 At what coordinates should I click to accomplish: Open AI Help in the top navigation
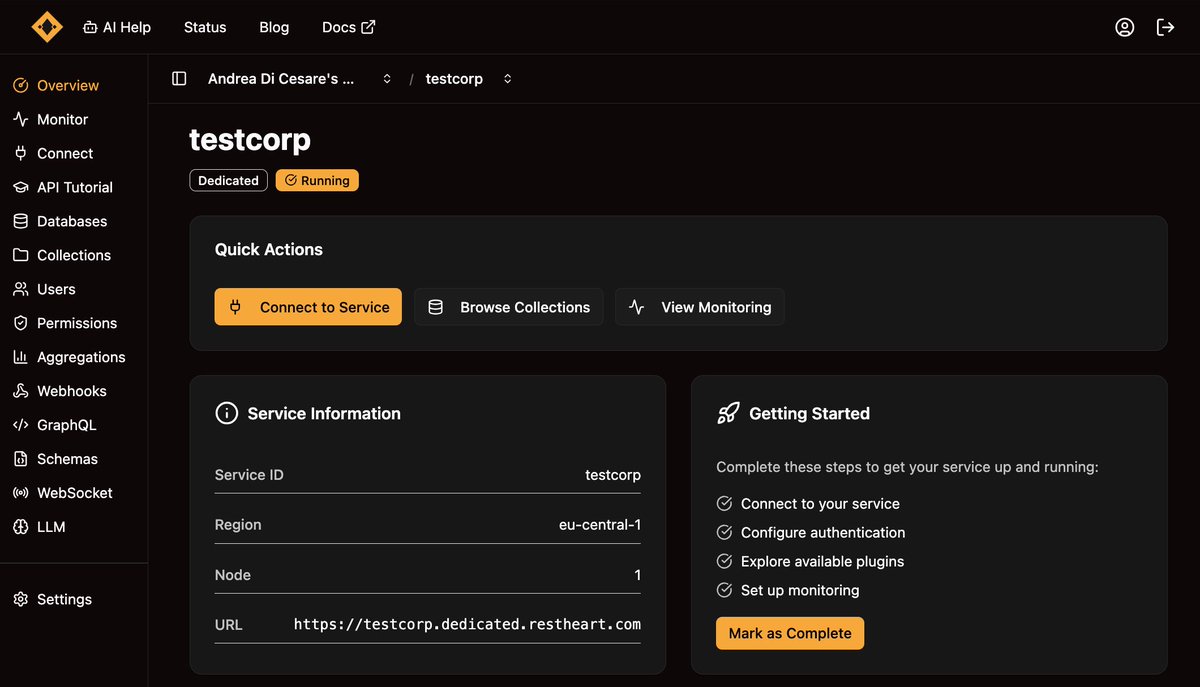(117, 27)
